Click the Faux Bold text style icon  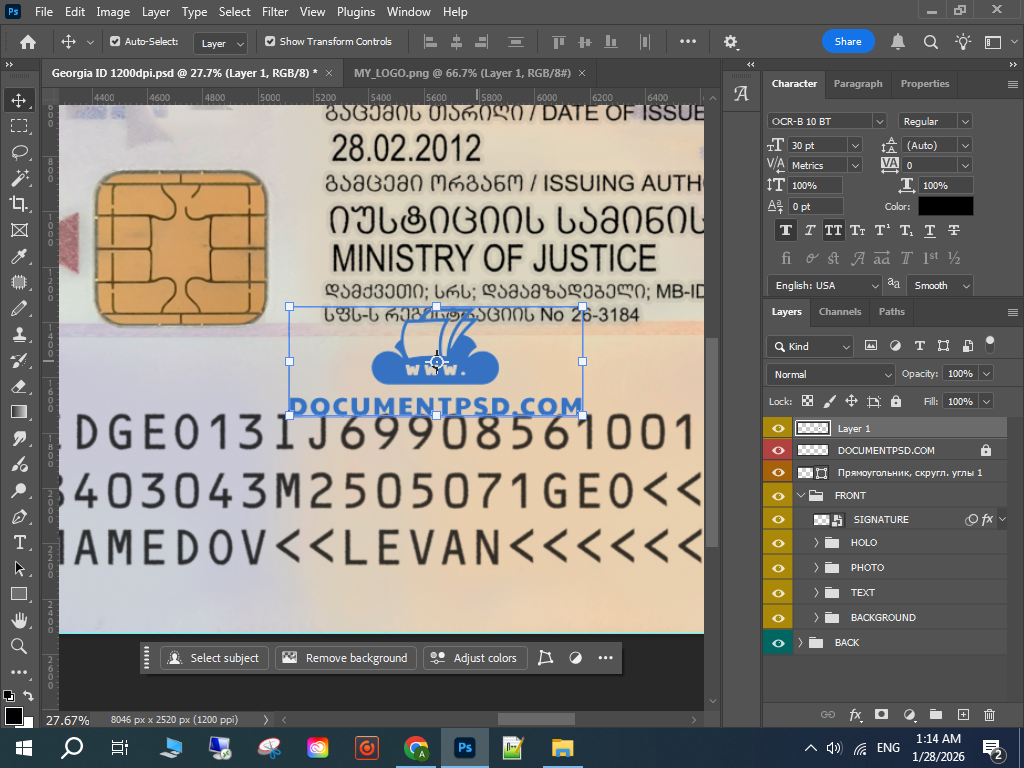[786, 230]
